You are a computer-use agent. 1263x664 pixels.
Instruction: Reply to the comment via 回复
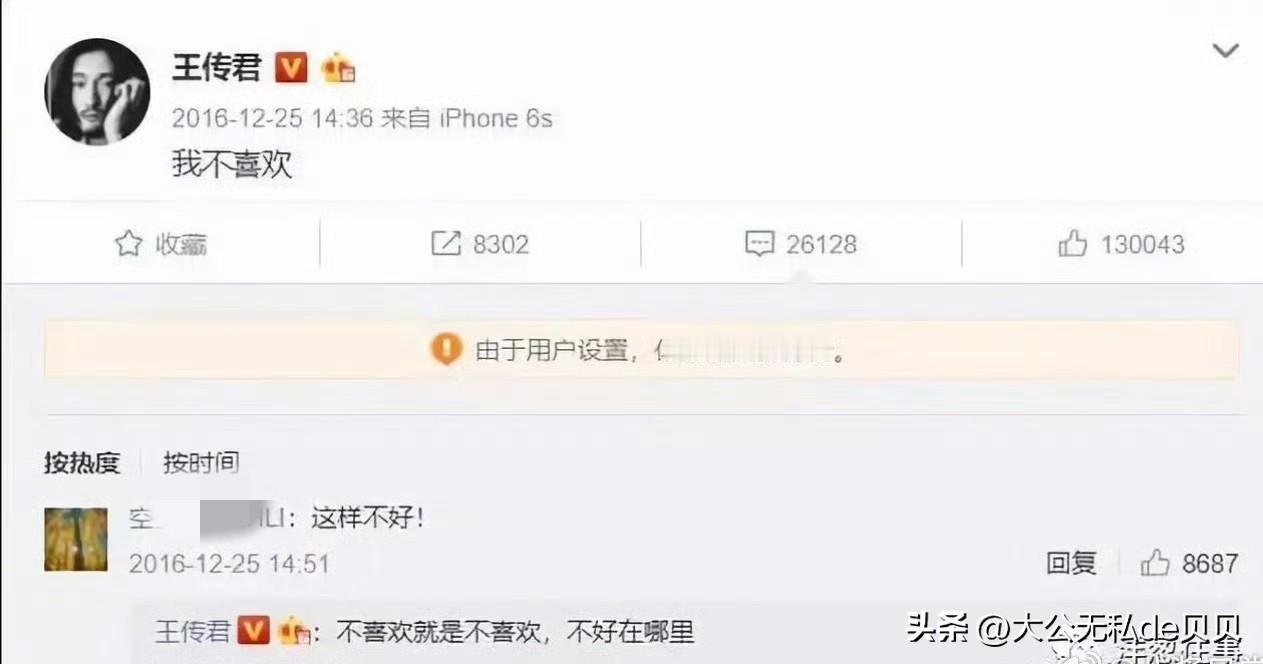1071,563
